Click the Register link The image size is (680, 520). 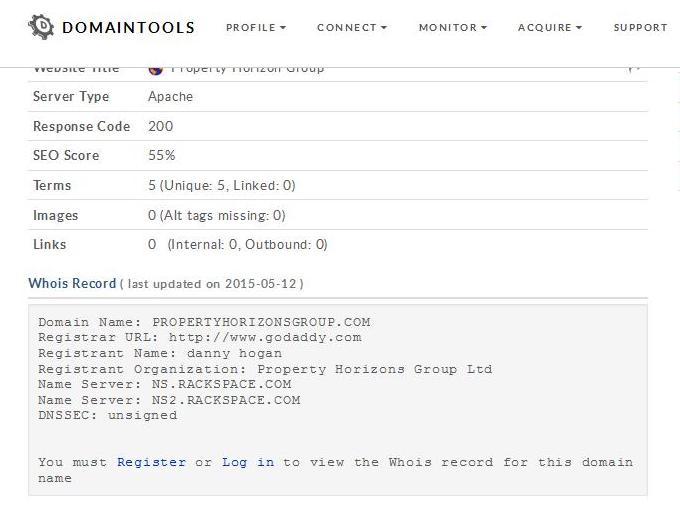151,462
